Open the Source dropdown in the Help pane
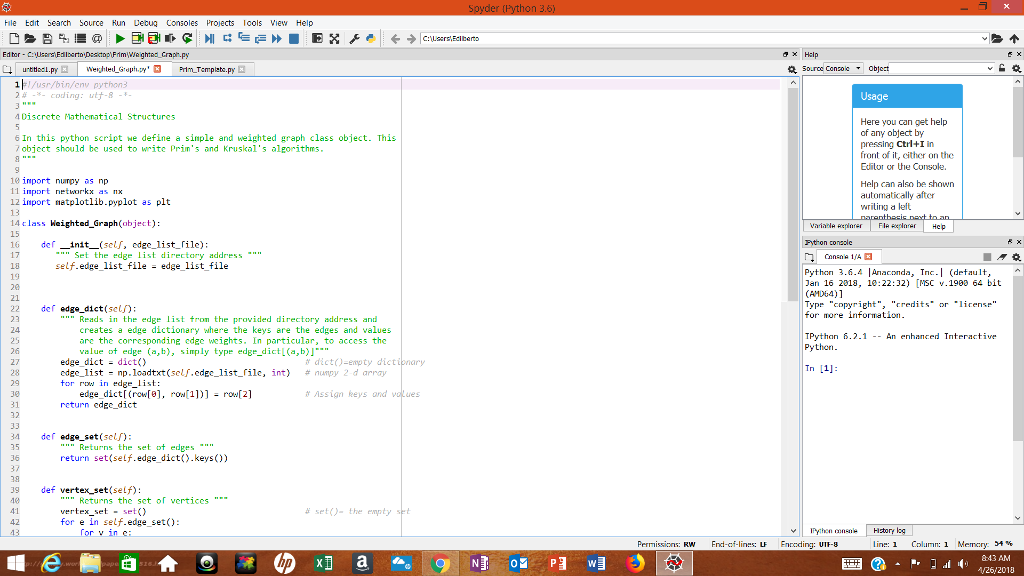This screenshot has width=1024, height=576. click(x=859, y=67)
